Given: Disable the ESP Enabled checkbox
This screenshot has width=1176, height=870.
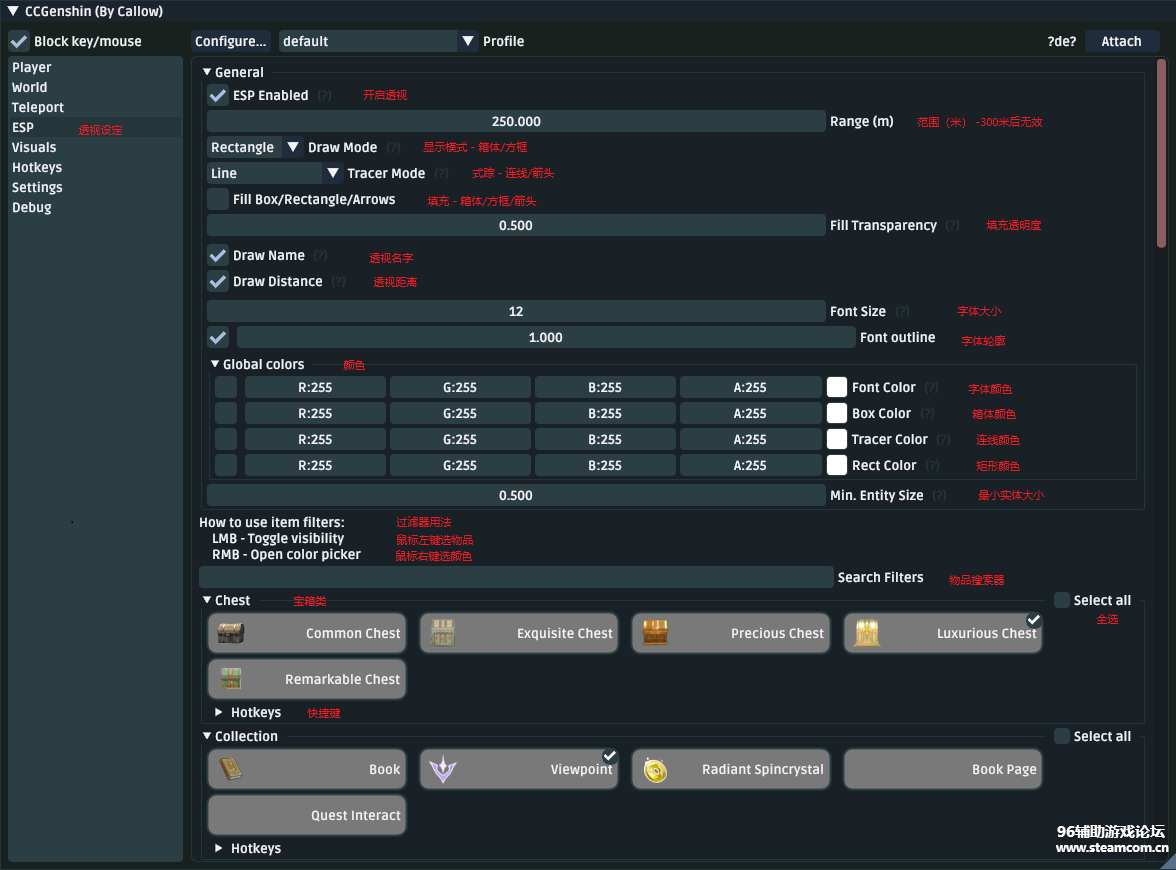Looking at the screenshot, I should click(x=218, y=96).
